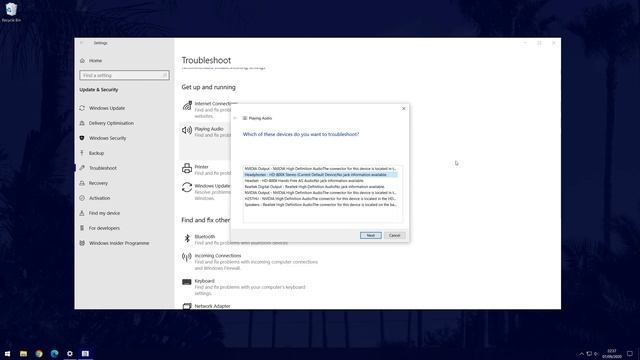The image size is (640, 360).
Task: Click the Troubleshoot wrench icon
Action: (82, 168)
